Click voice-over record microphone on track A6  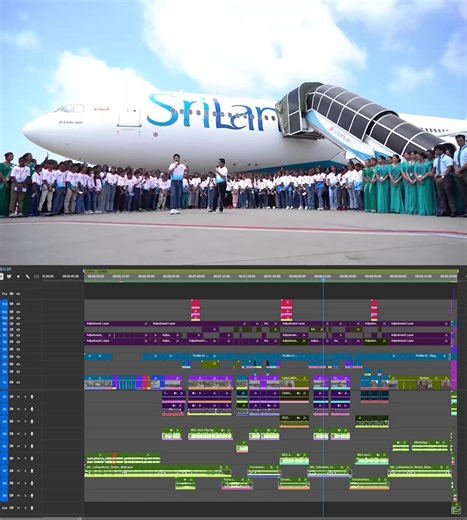32,458
